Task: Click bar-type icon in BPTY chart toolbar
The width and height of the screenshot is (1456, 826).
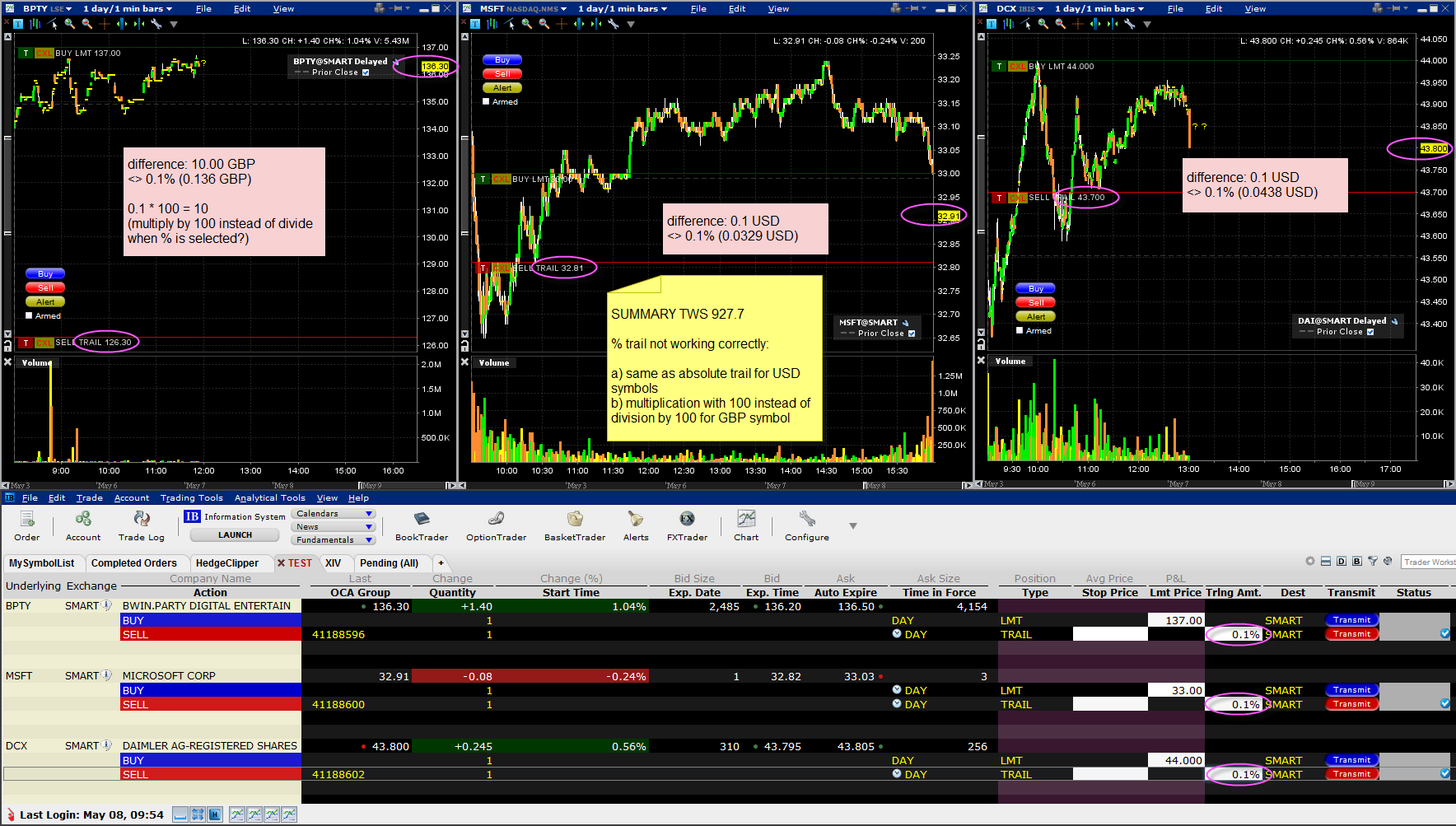Action: point(35,24)
